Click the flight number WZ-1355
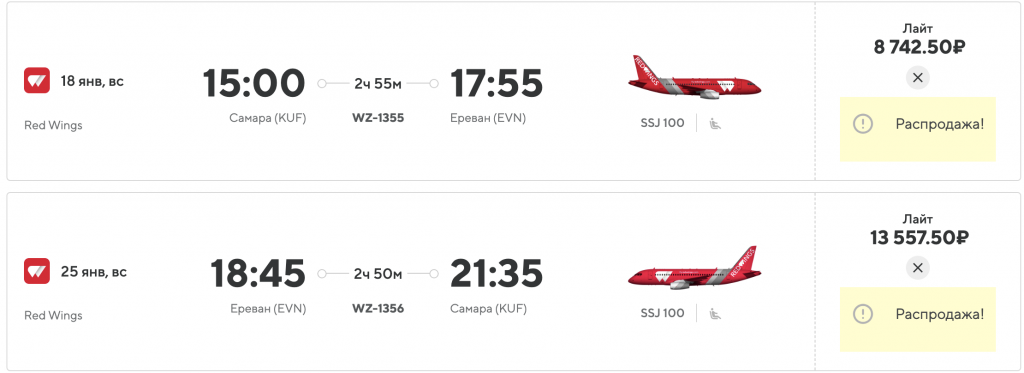This screenshot has height=373, width=1024. (x=377, y=118)
